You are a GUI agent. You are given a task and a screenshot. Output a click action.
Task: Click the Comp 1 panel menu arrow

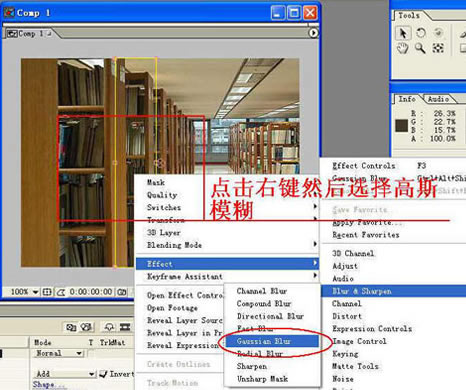point(313,33)
